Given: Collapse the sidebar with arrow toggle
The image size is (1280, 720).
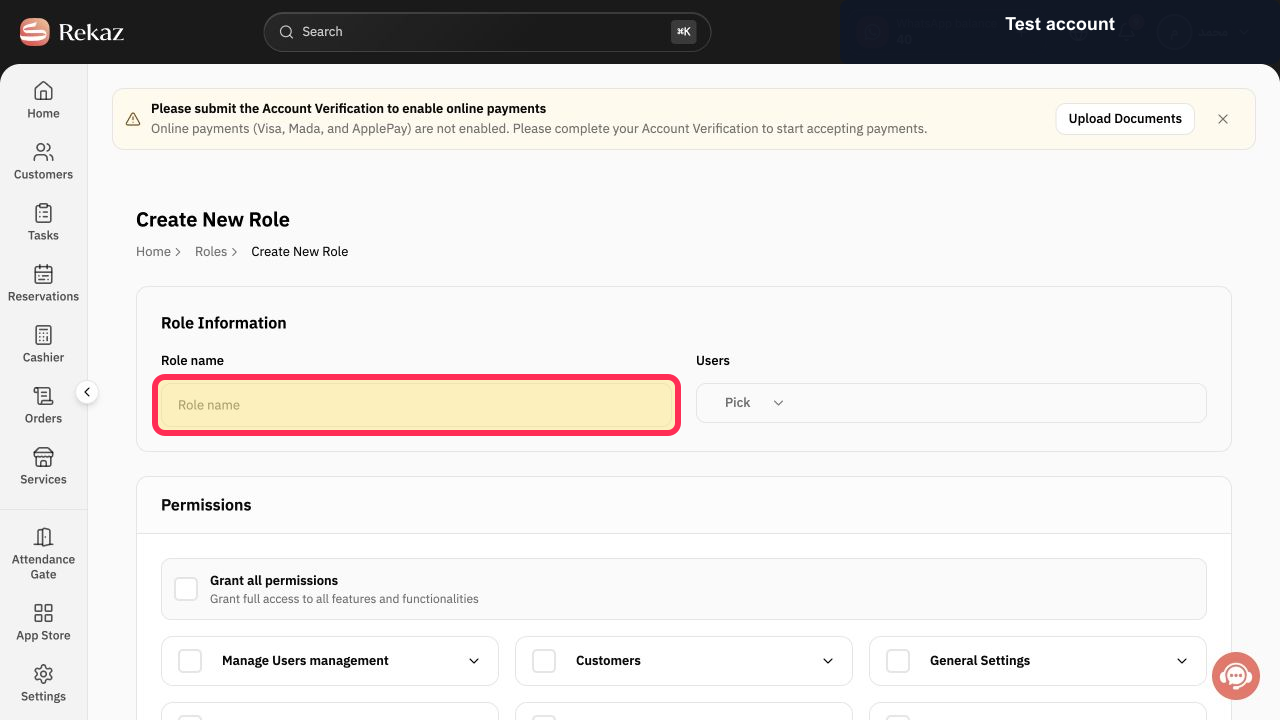Looking at the screenshot, I should click(x=87, y=392).
